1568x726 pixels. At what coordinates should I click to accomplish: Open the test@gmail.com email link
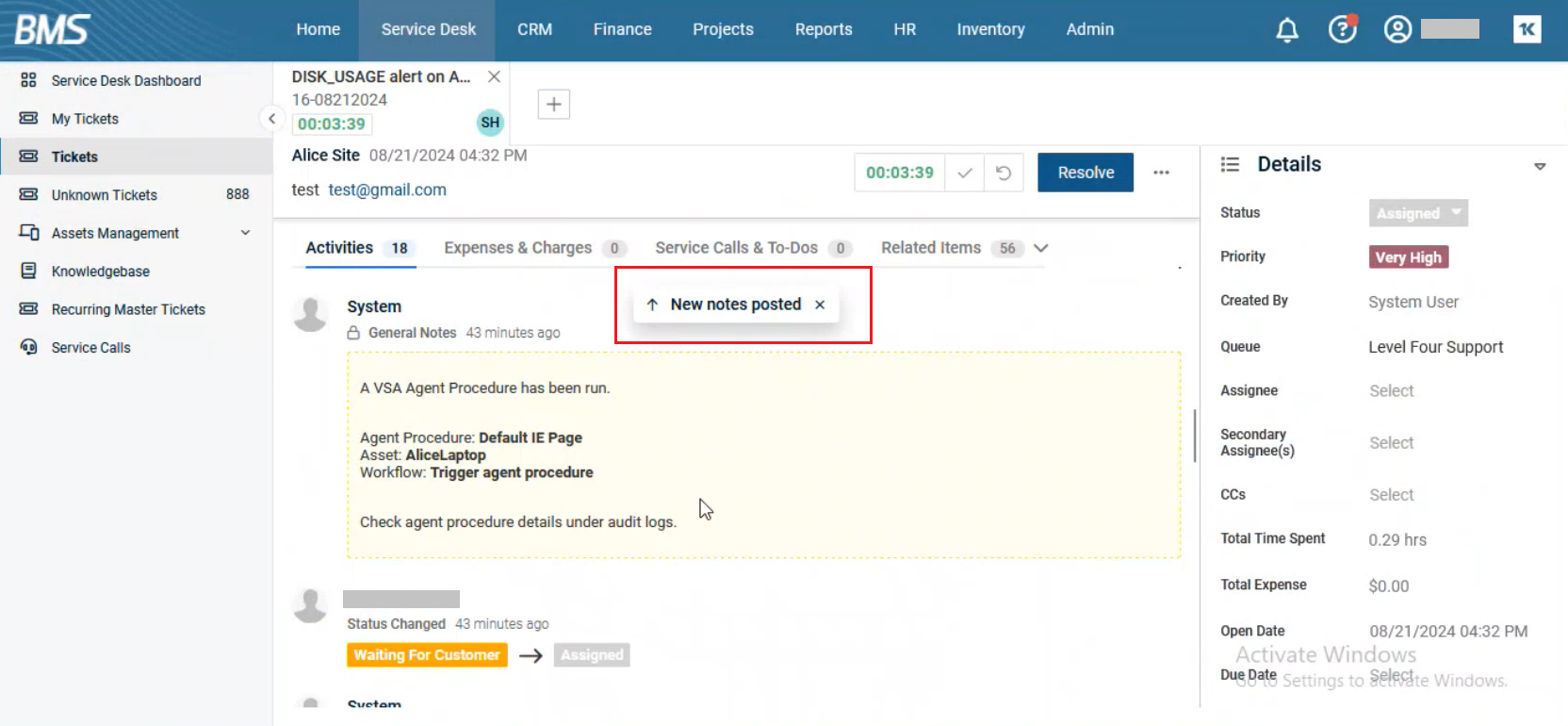click(x=387, y=190)
